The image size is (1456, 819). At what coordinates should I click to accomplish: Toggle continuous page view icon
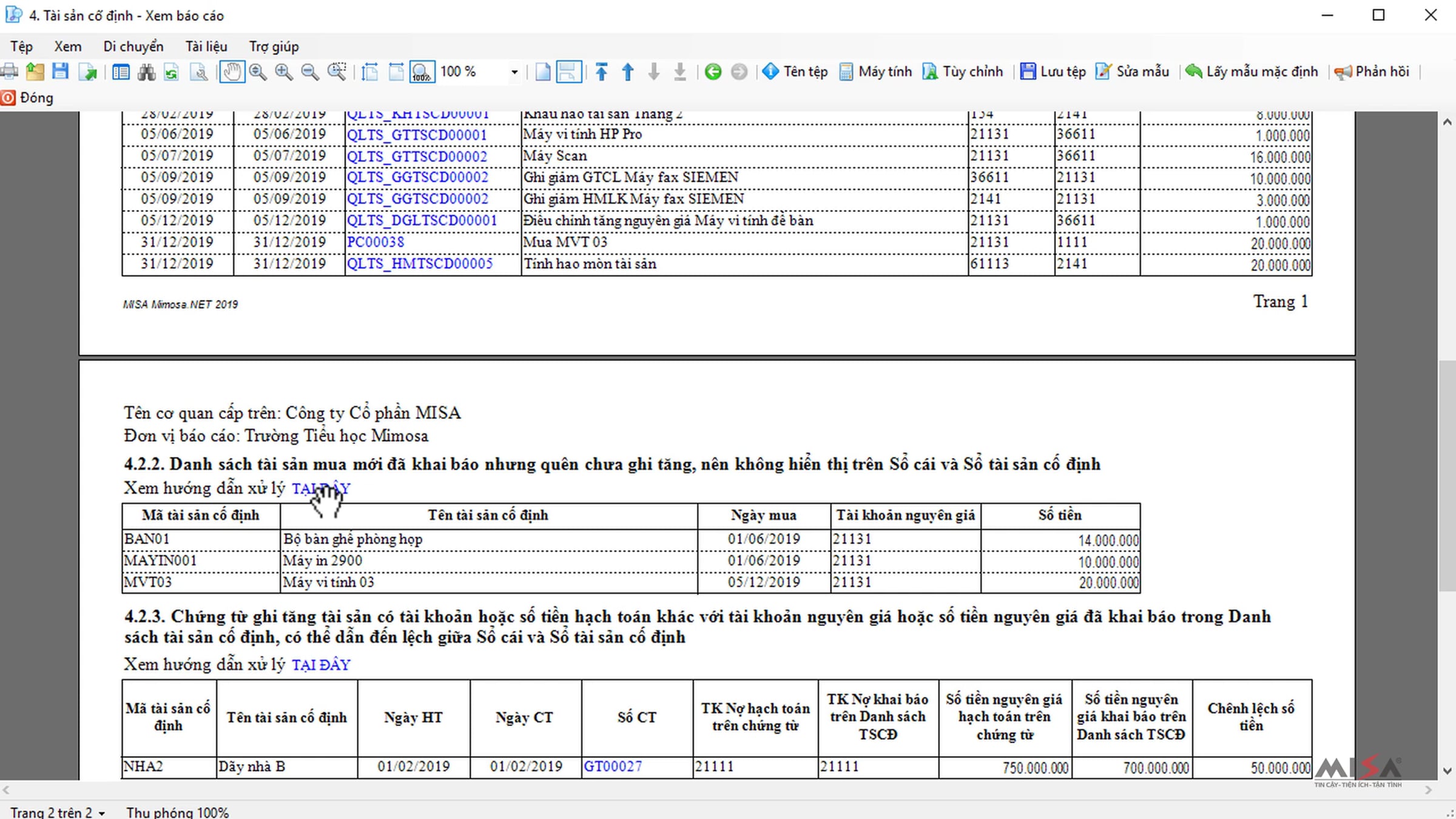tap(569, 72)
